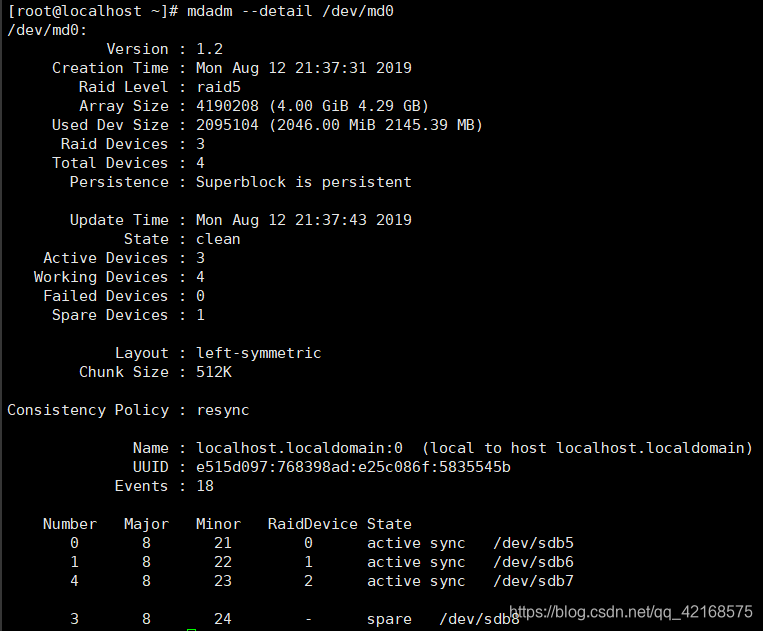Image resolution: width=763 pixels, height=631 pixels.
Task: Click the Name value 'localhost.localdomain:0'
Action: point(299,448)
